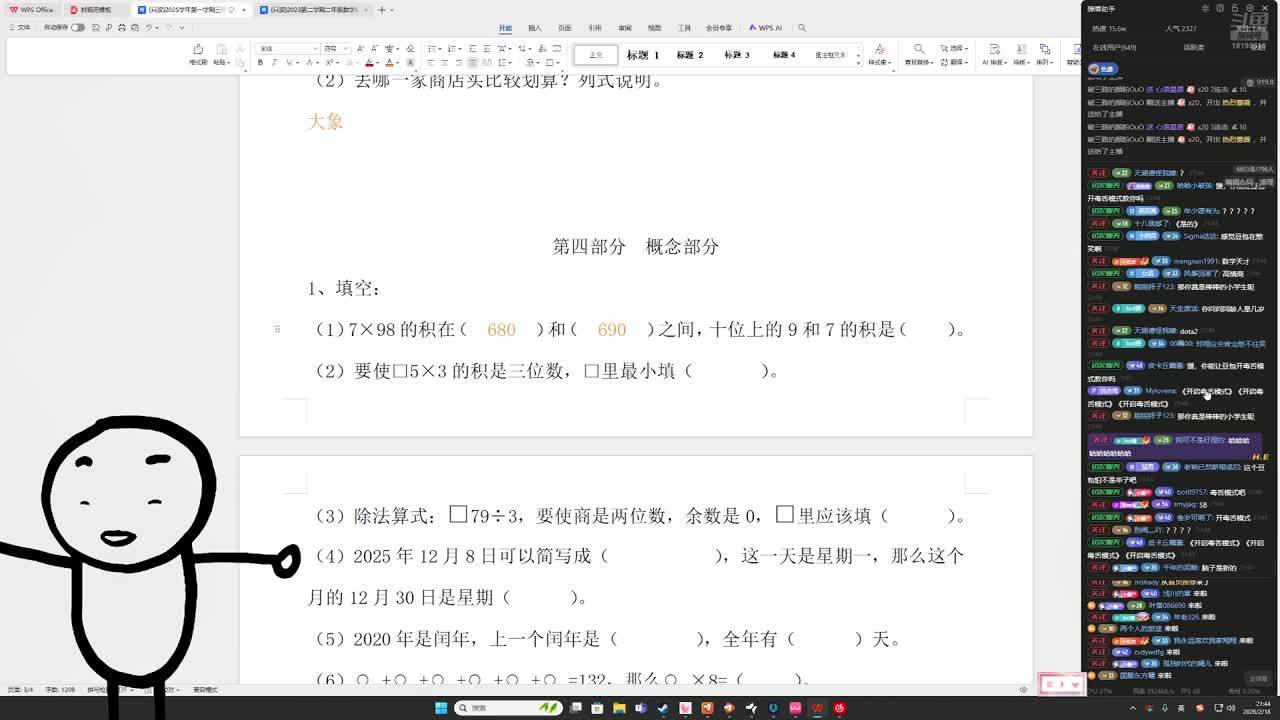Click the new tab plus button
Viewport: 1280px width, 720px height.
pyautogui.click(x=381, y=10)
